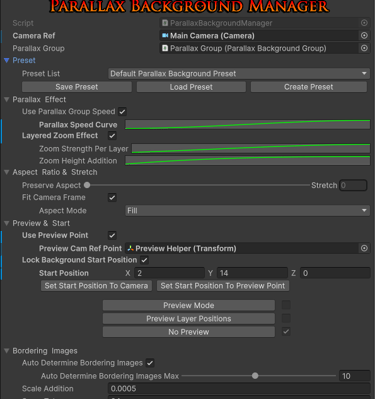Image resolution: width=375 pixels, height=399 pixels.
Task: Click the ParallaxBackgroundManager script icon
Action: pos(165,23)
